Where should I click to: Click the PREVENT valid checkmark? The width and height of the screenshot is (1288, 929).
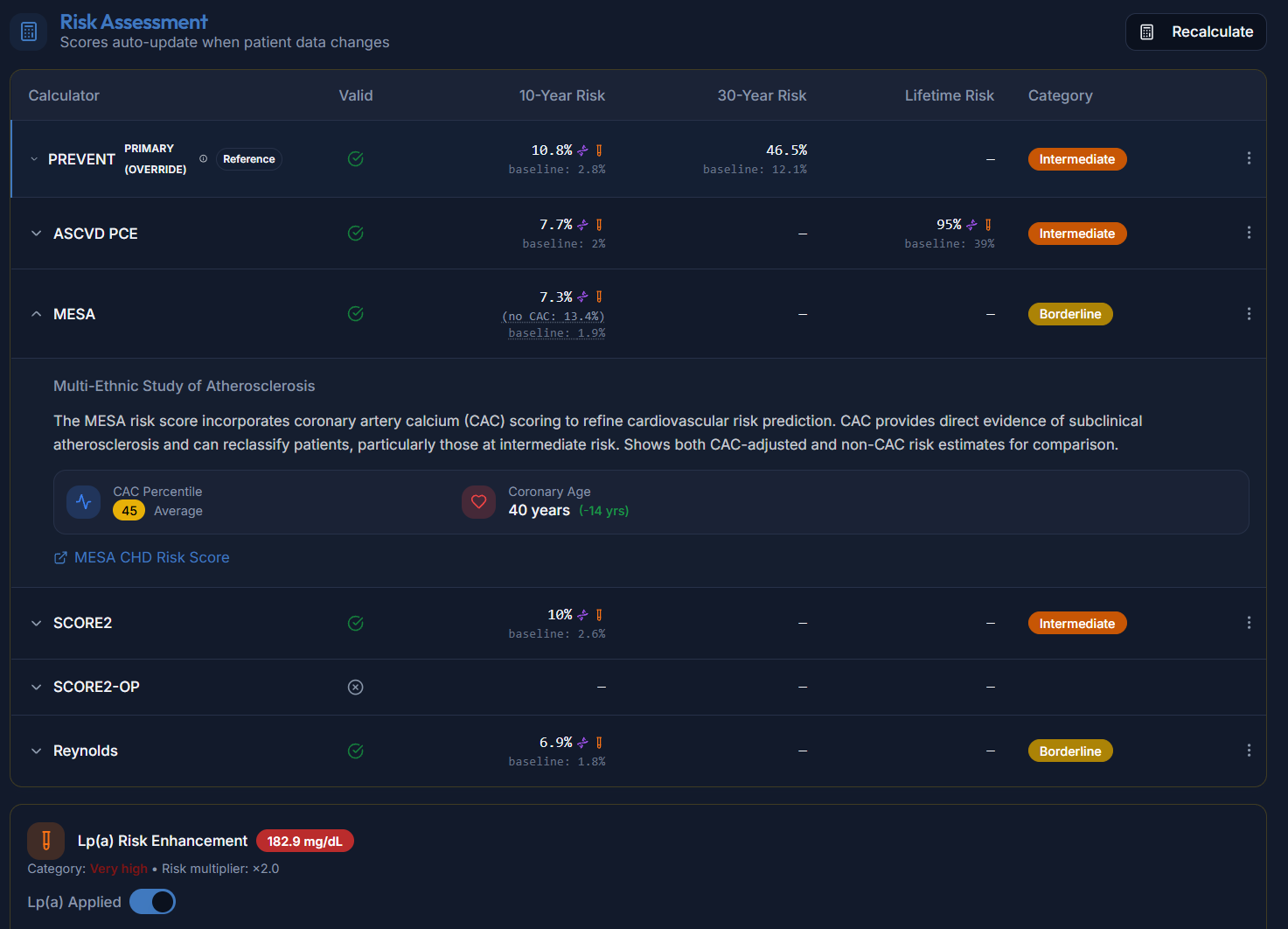pos(356,158)
